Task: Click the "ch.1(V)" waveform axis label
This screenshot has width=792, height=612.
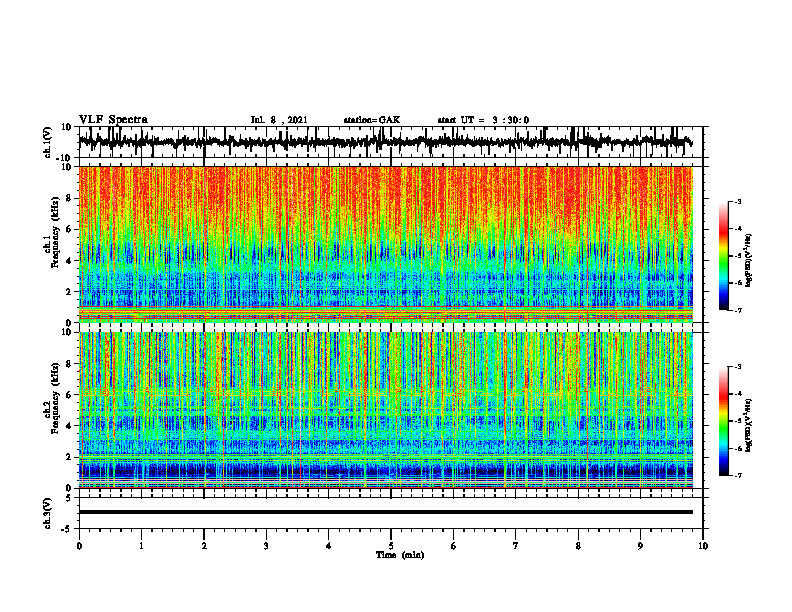Action: tap(47, 142)
